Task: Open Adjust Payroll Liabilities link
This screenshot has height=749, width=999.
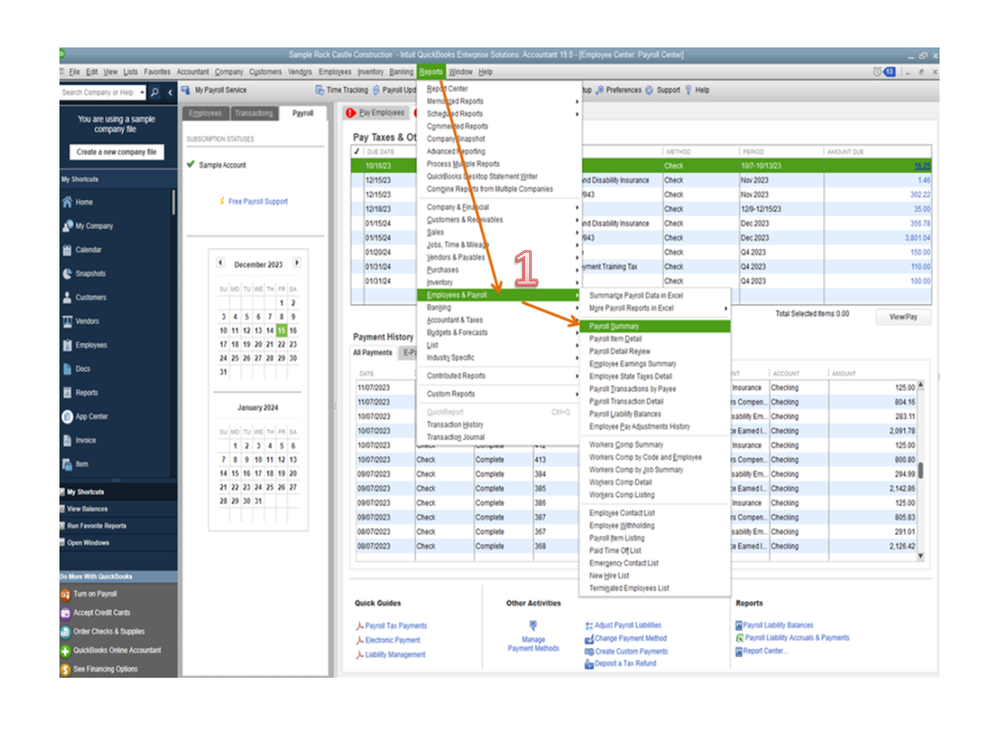Action: tap(628, 625)
